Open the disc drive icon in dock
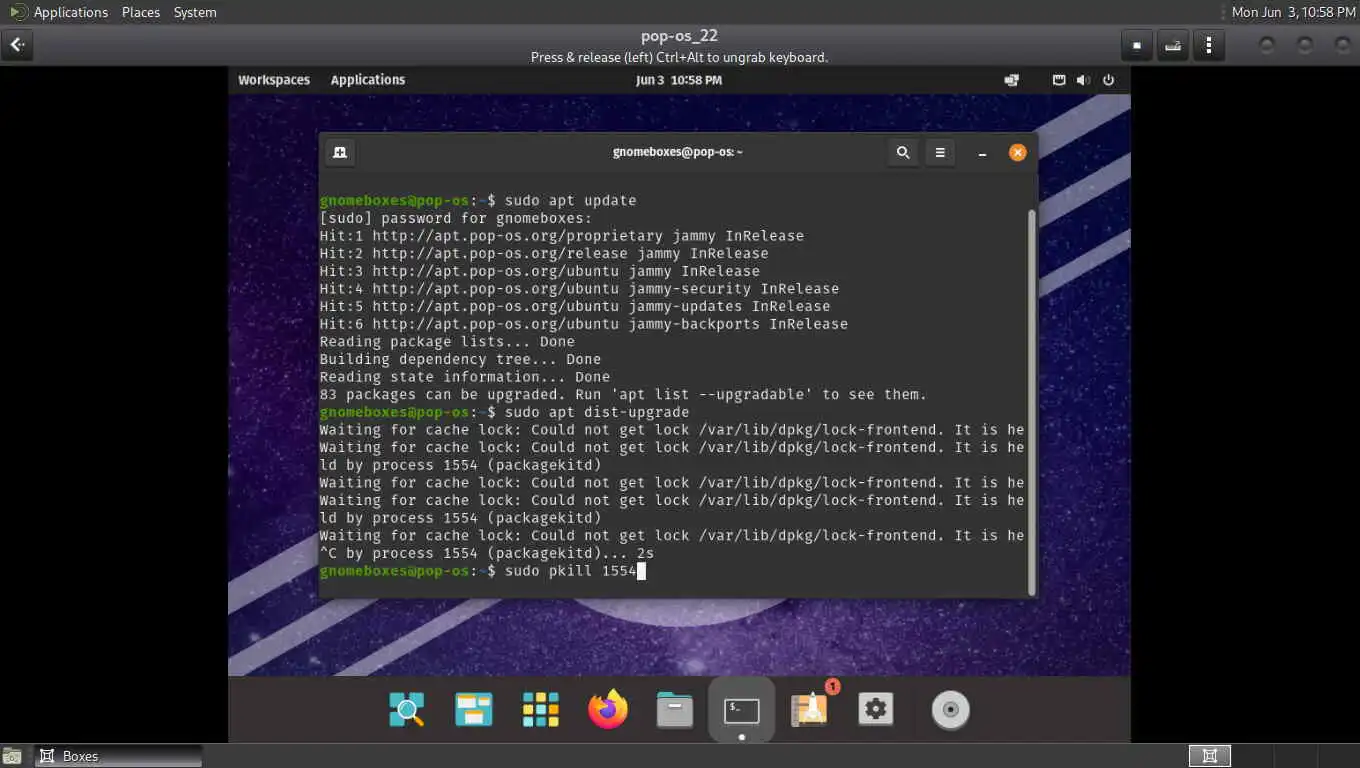 [950, 710]
